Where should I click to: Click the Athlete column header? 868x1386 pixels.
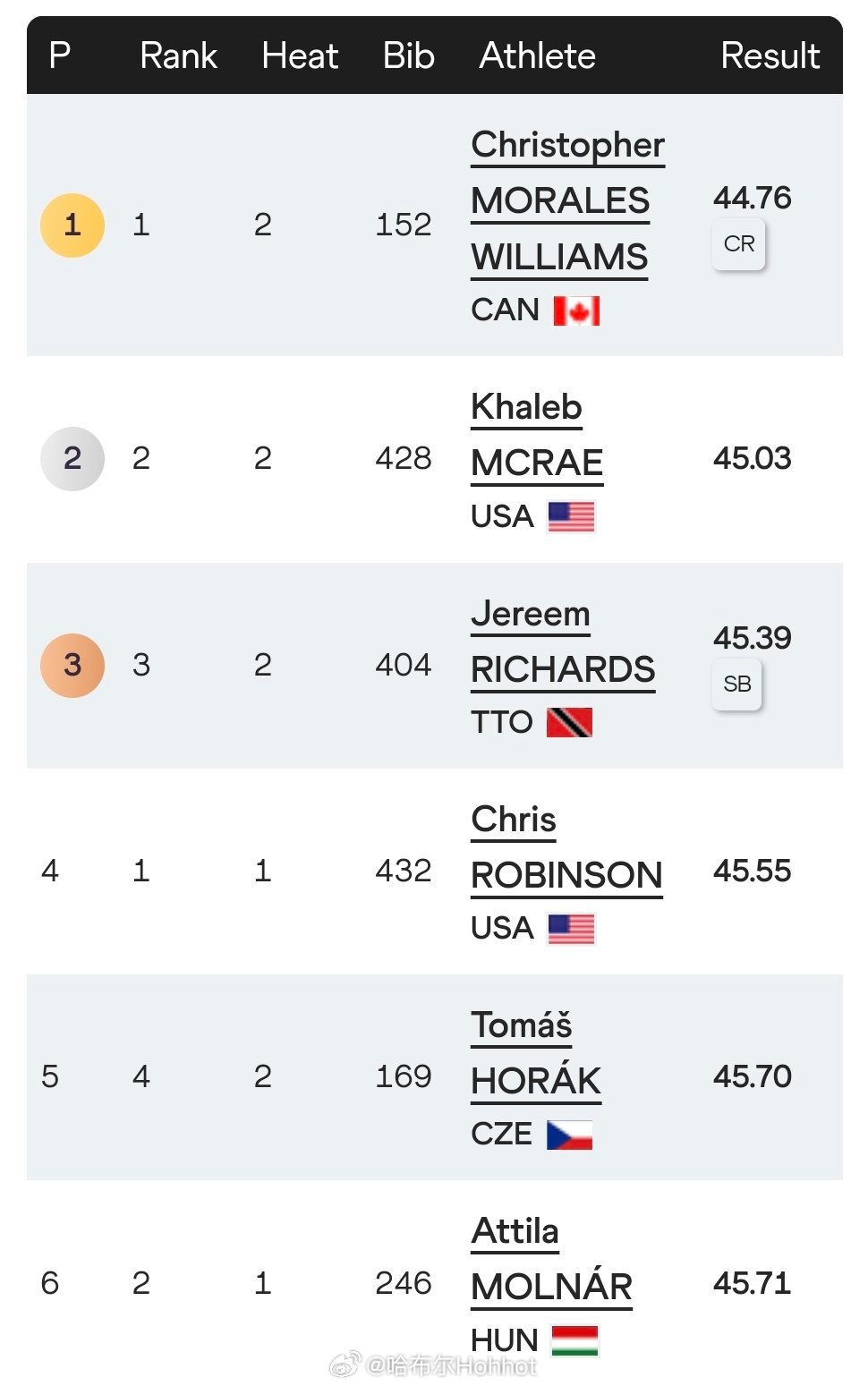[x=538, y=55]
